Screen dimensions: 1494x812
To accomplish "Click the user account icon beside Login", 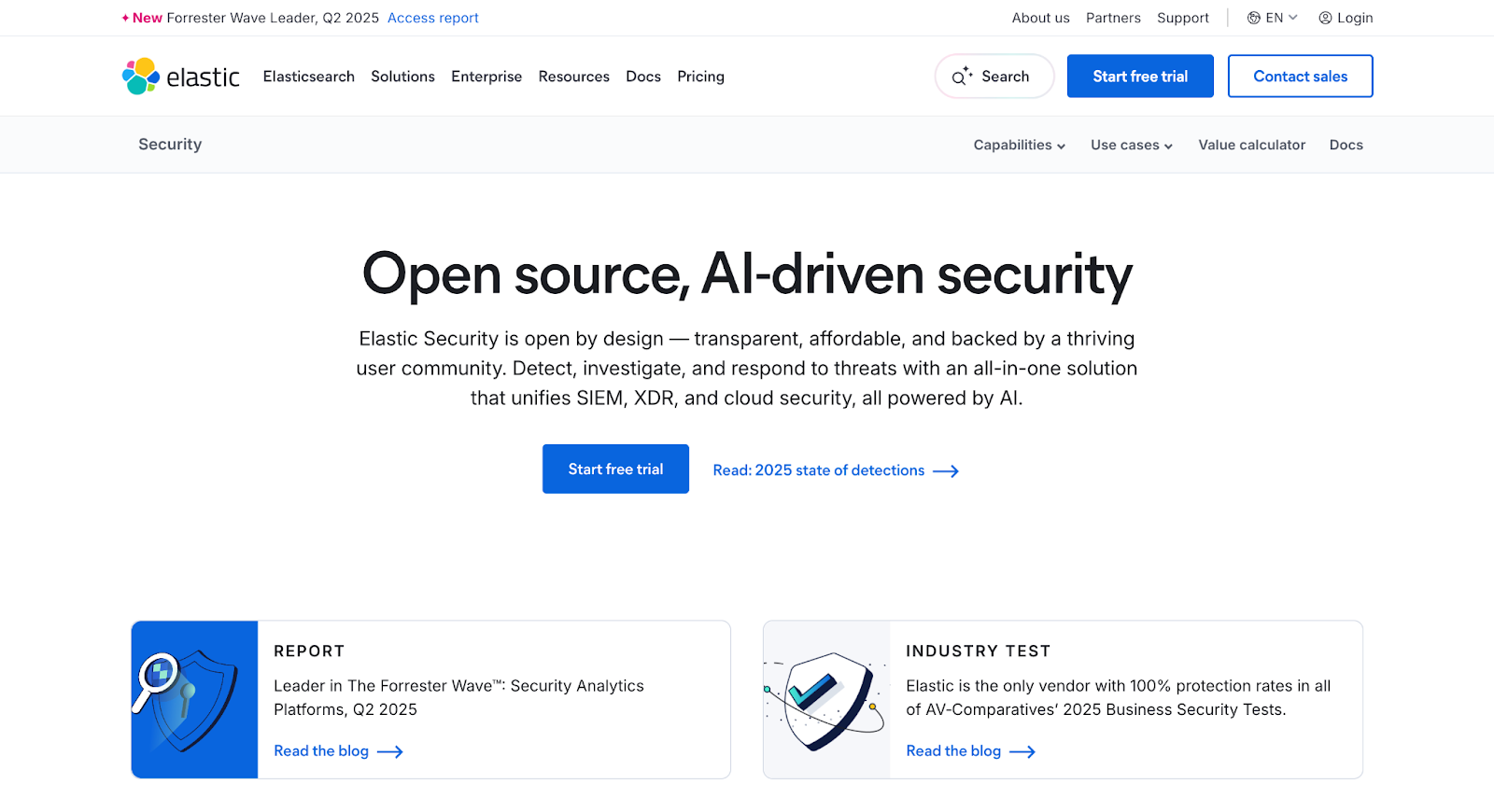I will click(1325, 18).
